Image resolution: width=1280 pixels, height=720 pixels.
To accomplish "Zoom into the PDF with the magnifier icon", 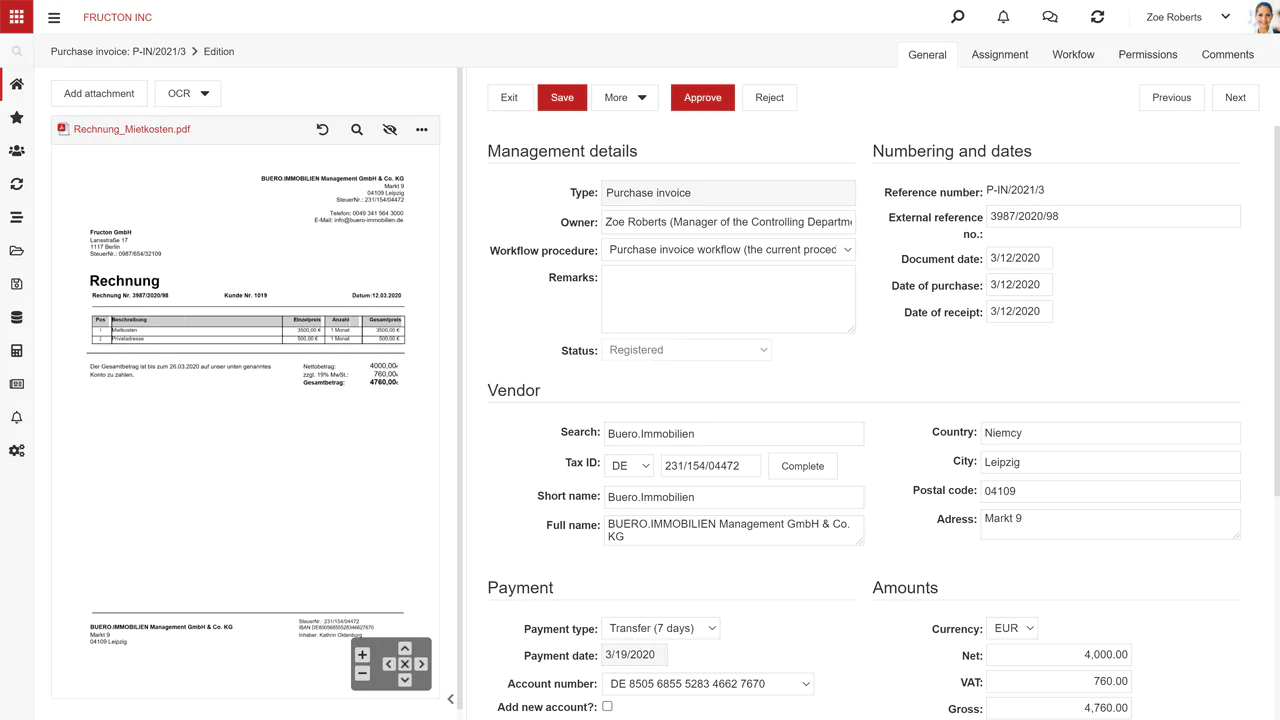I will (x=357, y=129).
